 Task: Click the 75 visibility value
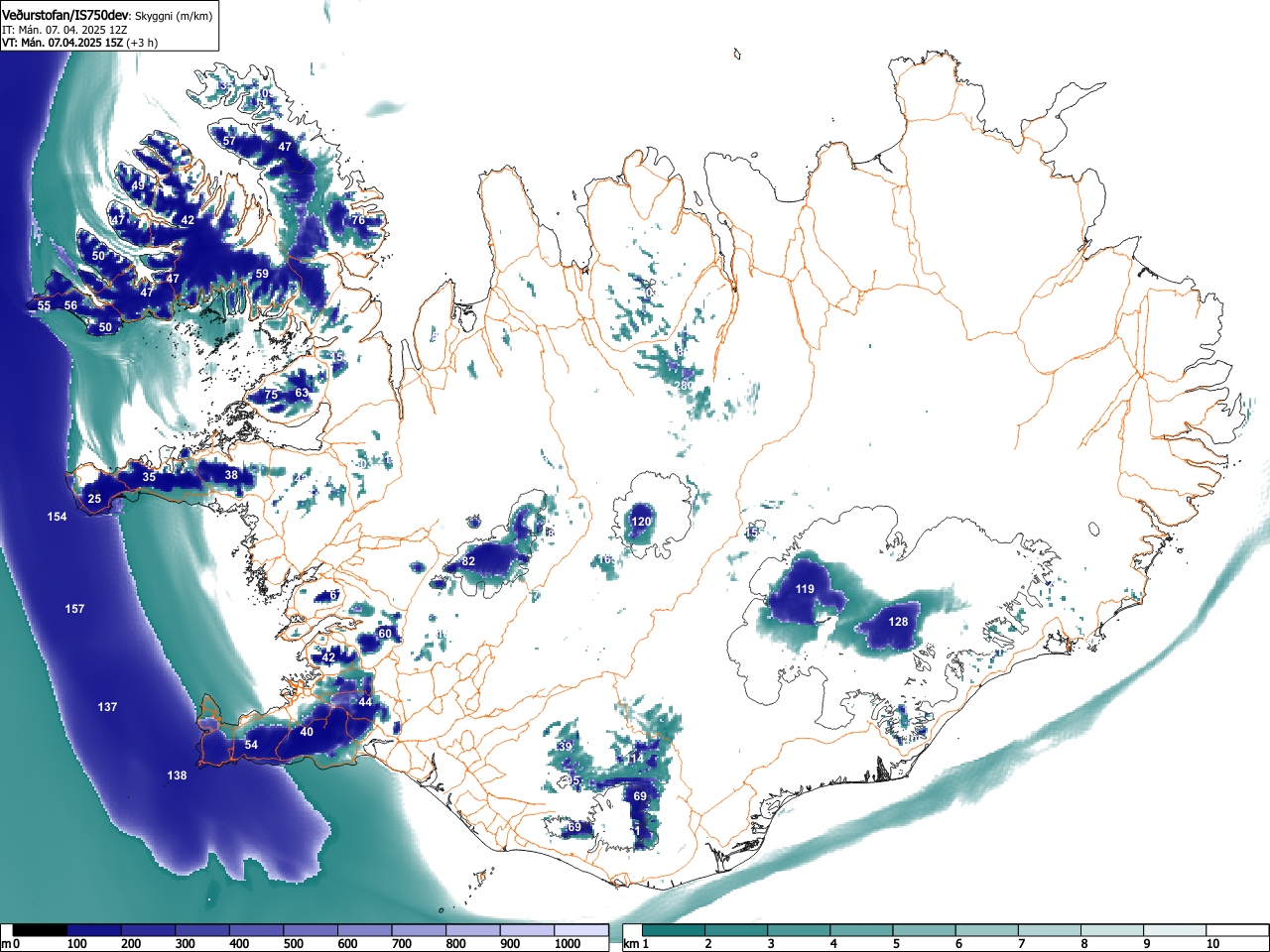click(x=271, y=395)
